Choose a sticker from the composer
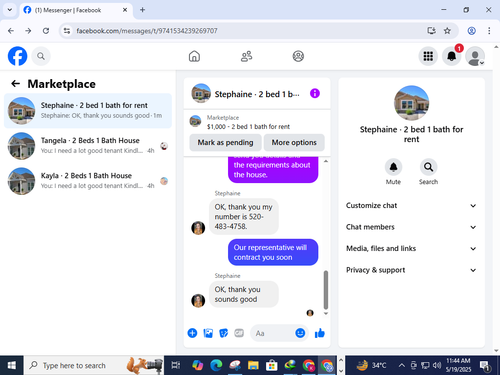 point(224,333)
